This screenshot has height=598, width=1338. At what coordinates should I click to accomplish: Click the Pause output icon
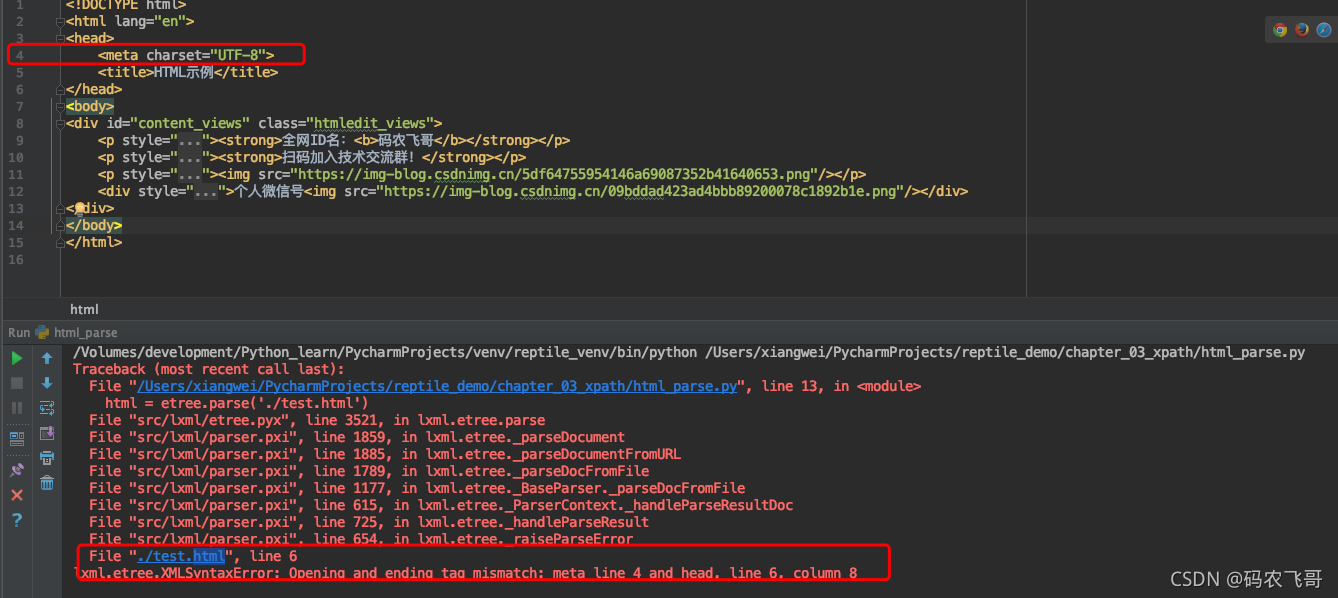coord(16,408)
